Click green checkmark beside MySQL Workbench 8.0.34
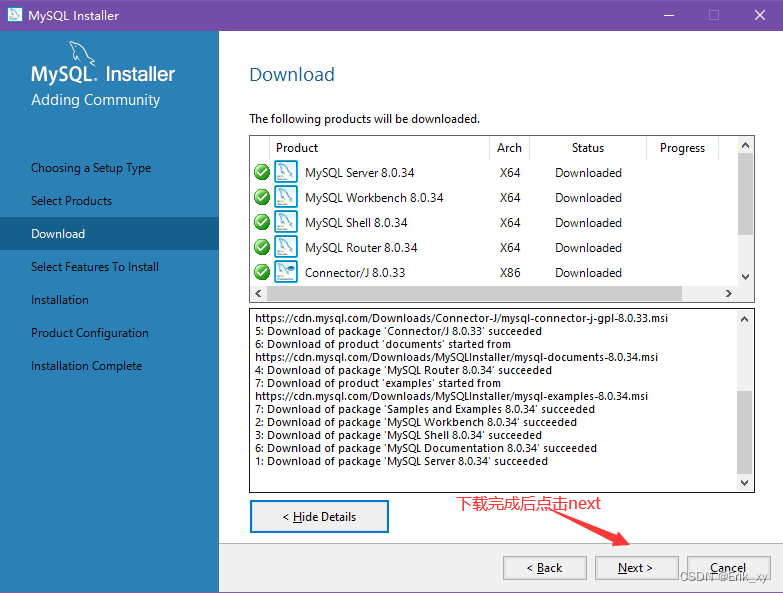The width and height of the screenshot is (783, 593). click(x=262, y=197)
